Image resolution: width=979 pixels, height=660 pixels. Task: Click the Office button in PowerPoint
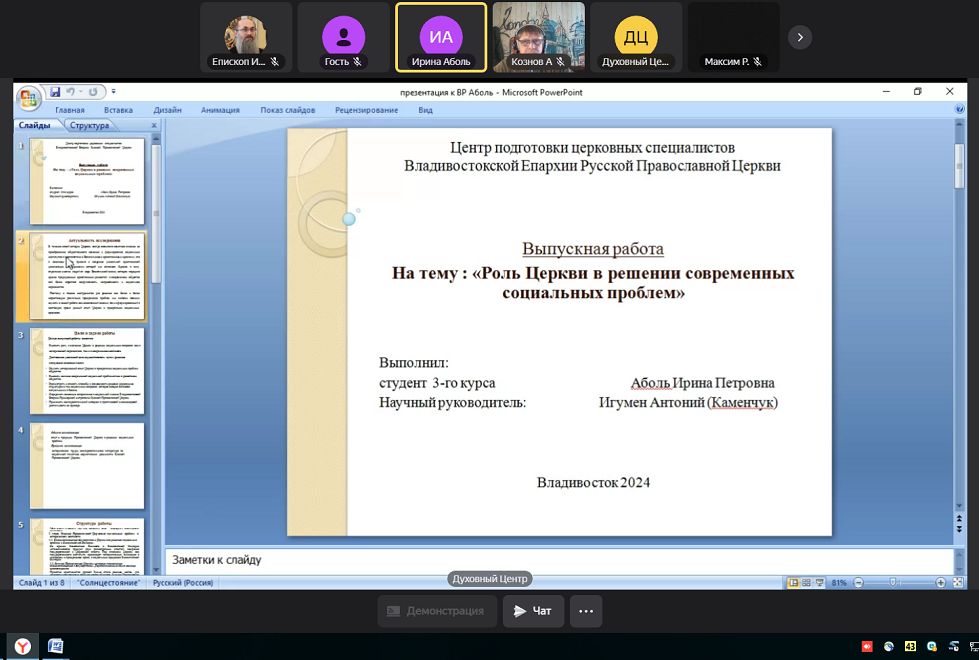[x=28, y=98]
